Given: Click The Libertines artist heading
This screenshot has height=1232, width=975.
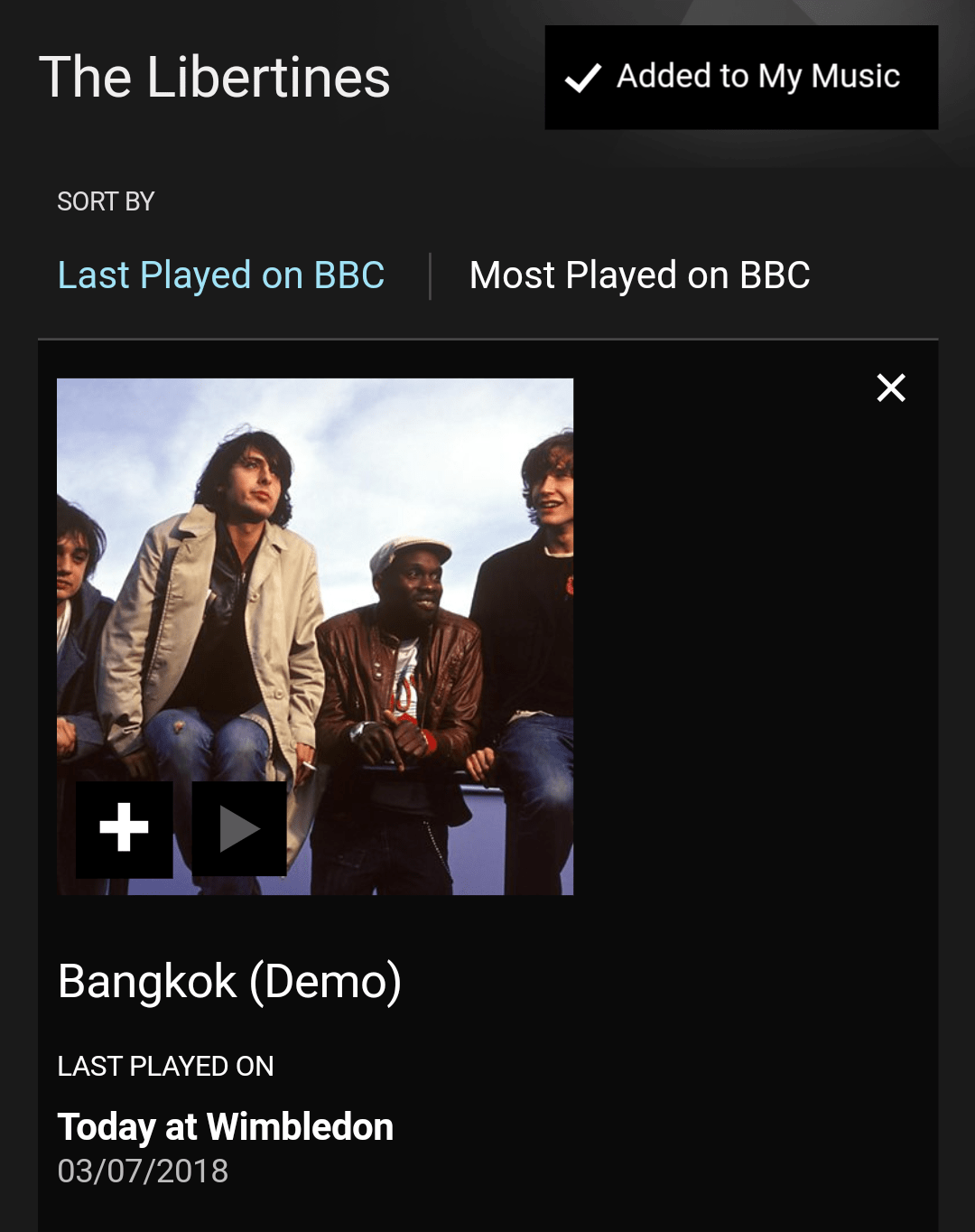Looking at the screenshot, I should [x=215, y=77].
